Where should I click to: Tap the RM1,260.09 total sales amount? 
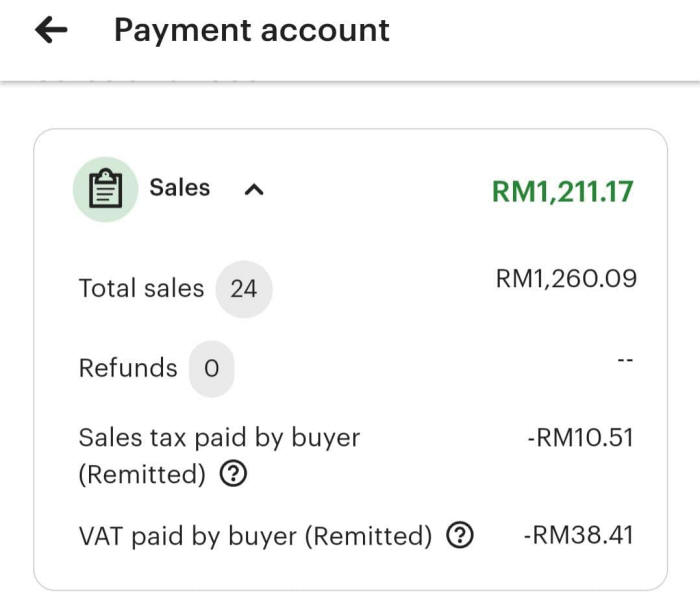[x=566, y=279]
